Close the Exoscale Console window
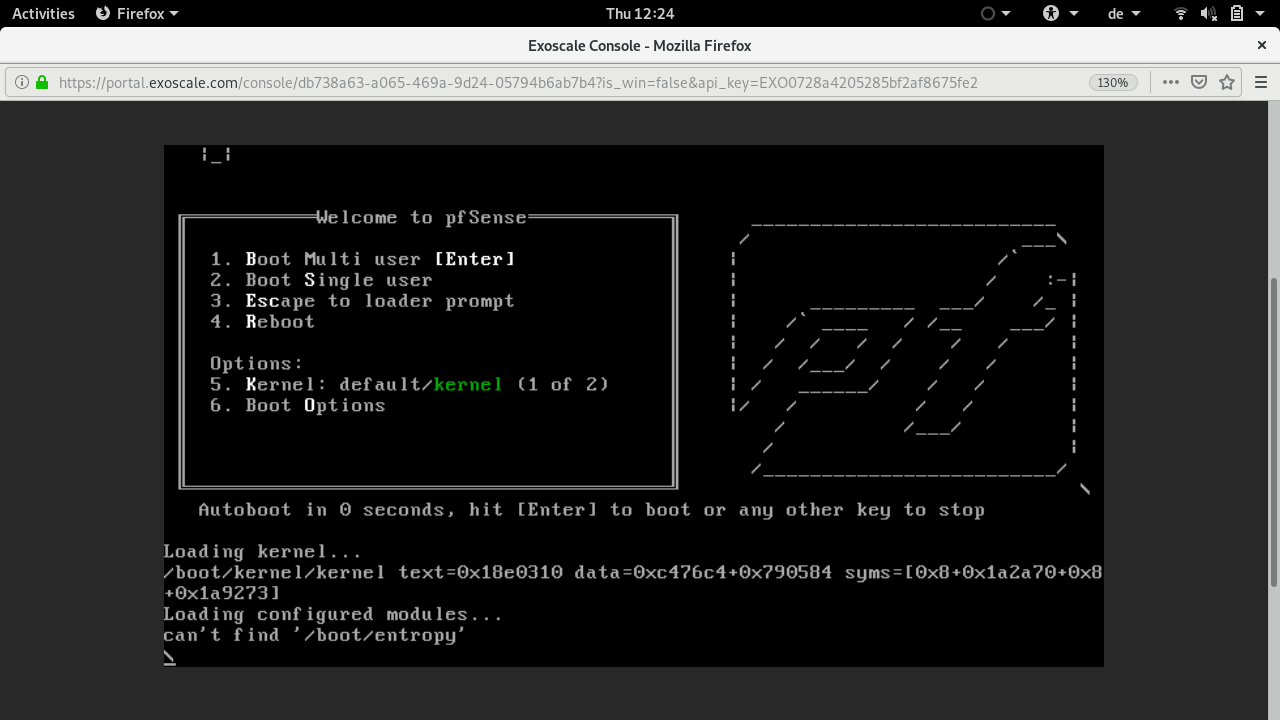 pyautogui.click(x=1262, y=45)
